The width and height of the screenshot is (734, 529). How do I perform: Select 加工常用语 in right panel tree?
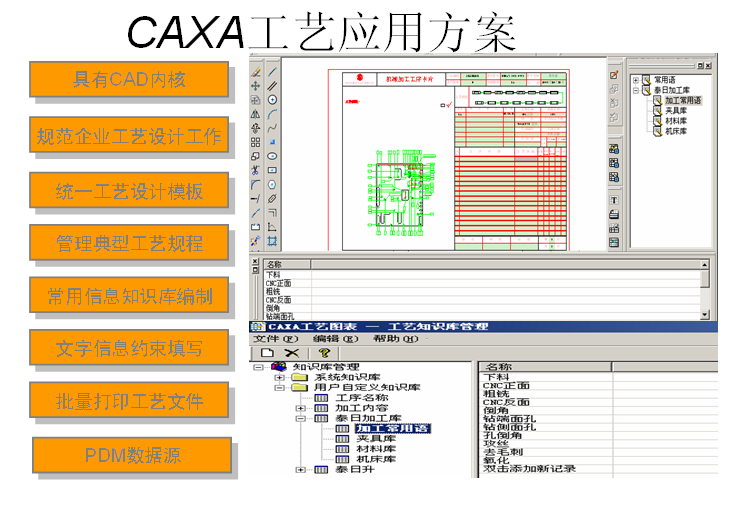click(x=683, y=100)
